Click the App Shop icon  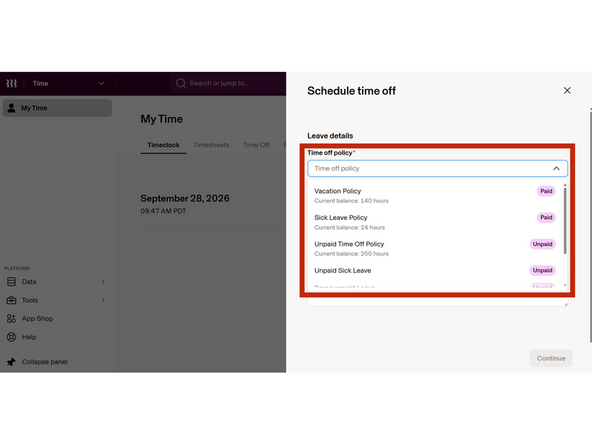[11, 319]
